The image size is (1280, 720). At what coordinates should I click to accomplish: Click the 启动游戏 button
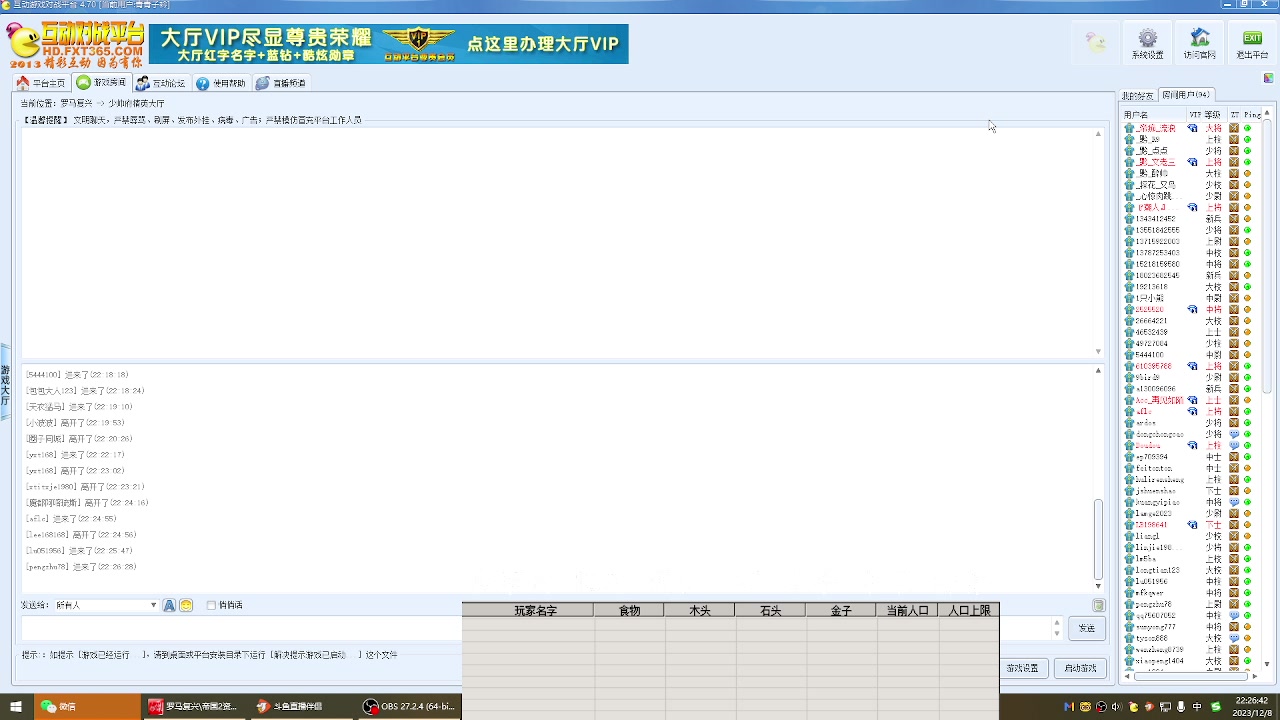click(1080, 668)
